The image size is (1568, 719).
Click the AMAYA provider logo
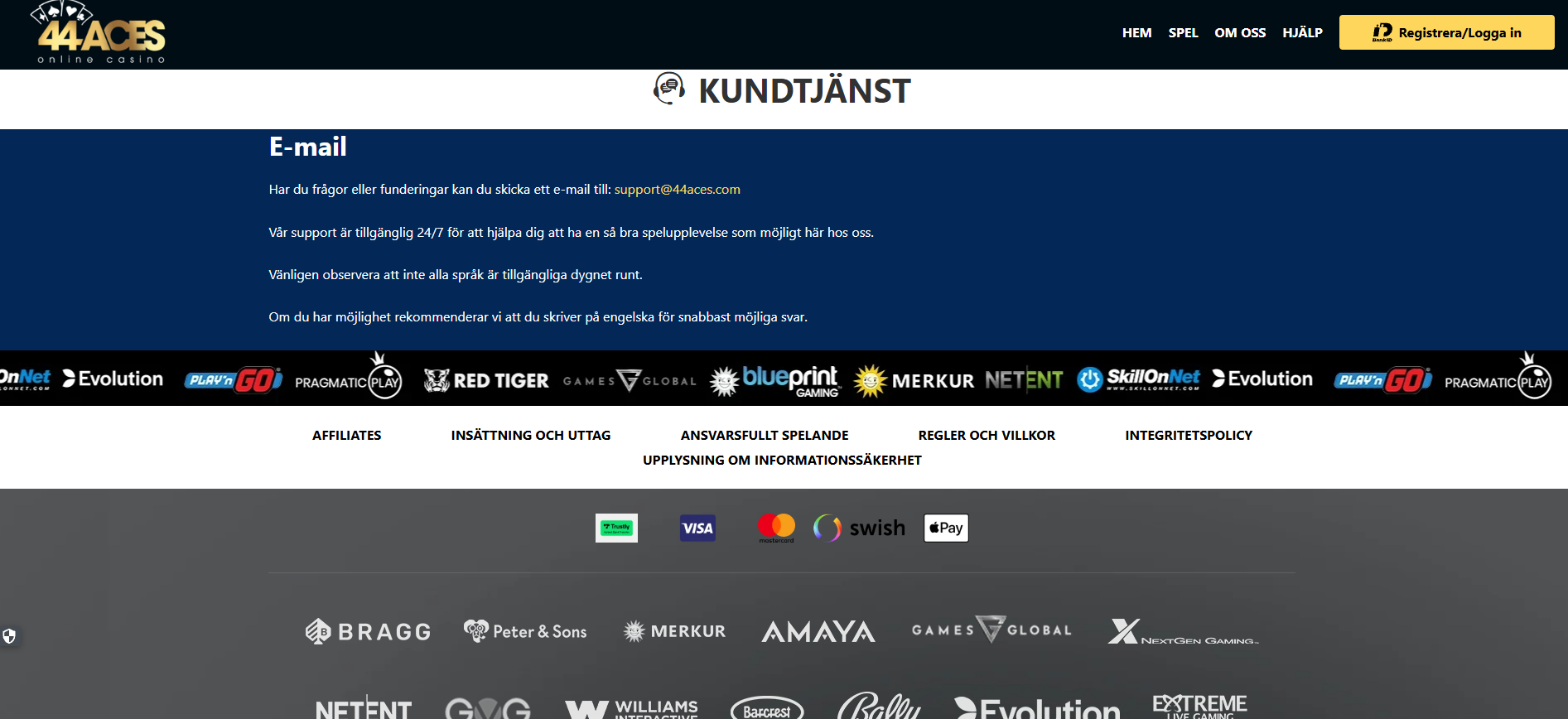818,631
